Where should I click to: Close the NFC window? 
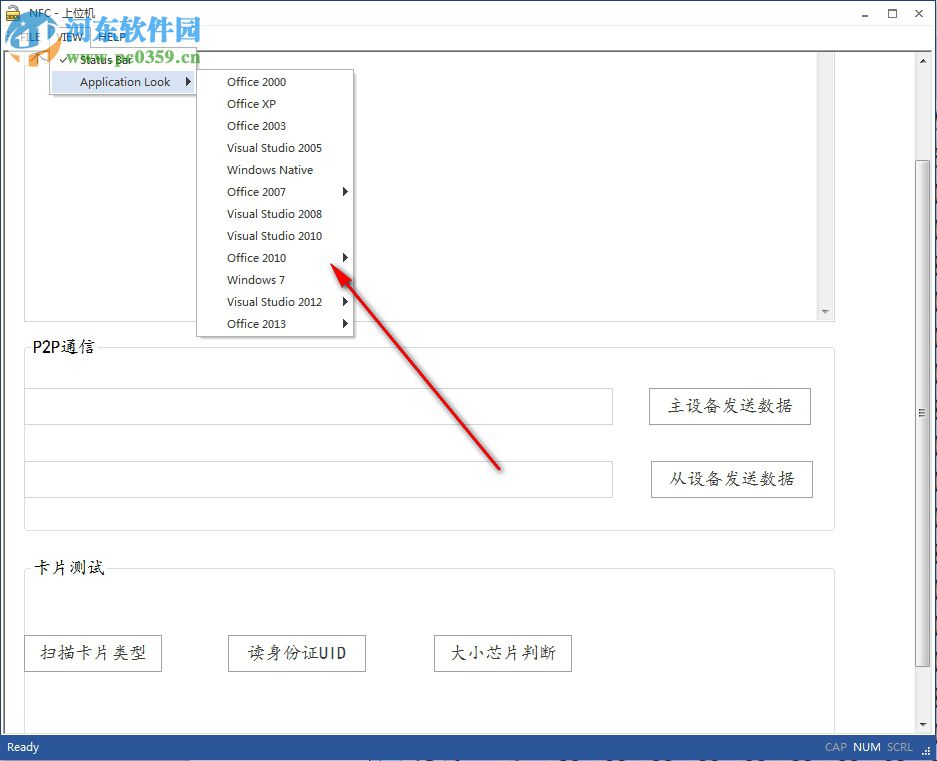[x=919, y=14]
